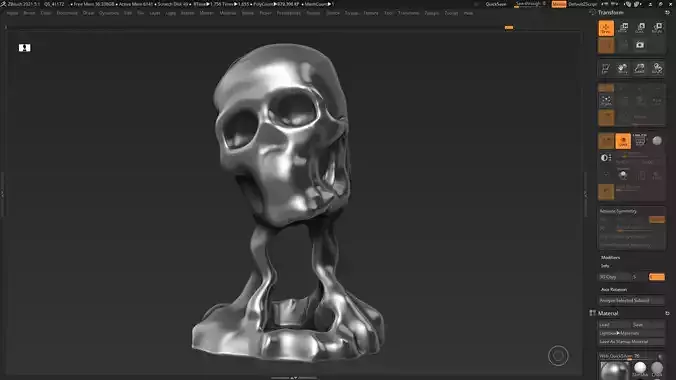Toggle the orange button above Activate Symmetry
Viewport: 676px width, 380px height.
coord(606,192)
